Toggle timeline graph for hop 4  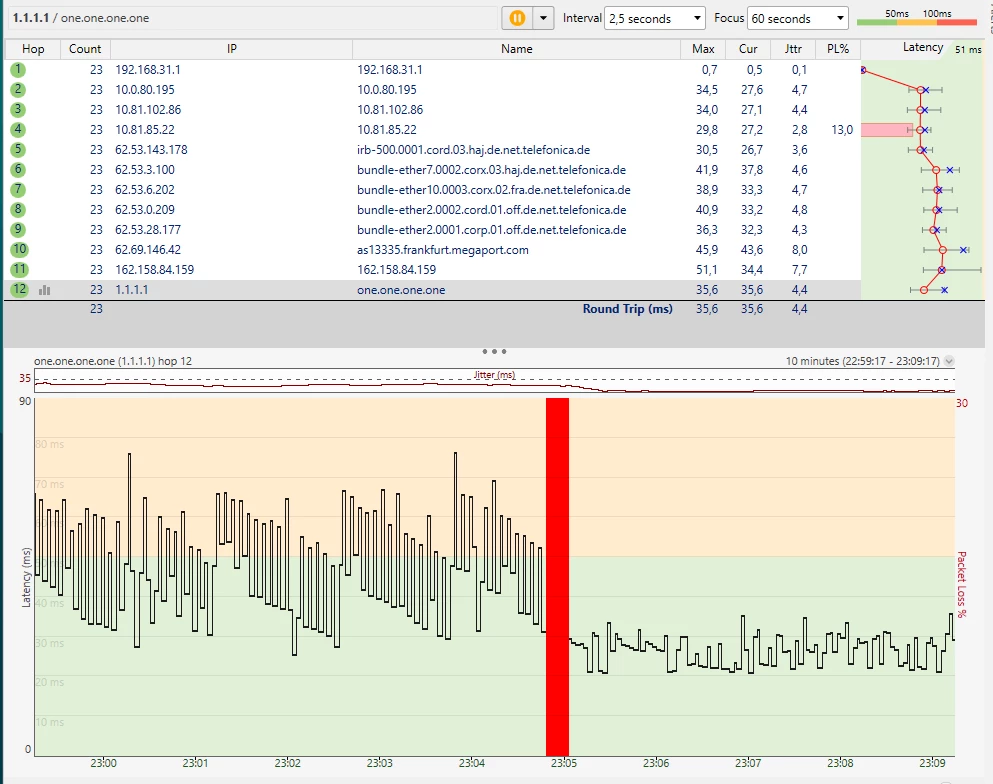[x=18, y=130]
